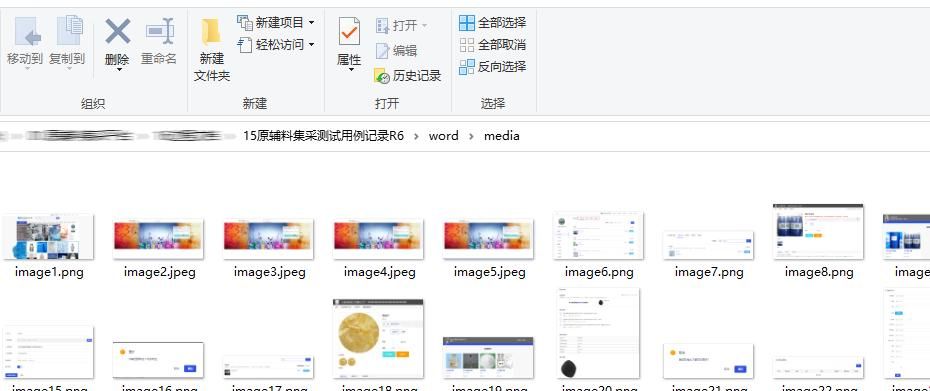The width and height of the screenshot is (930, 391).
Task: Expand the 新建项目 dropdown arrow
Action: pyautogui.click(x=311, y=23)
